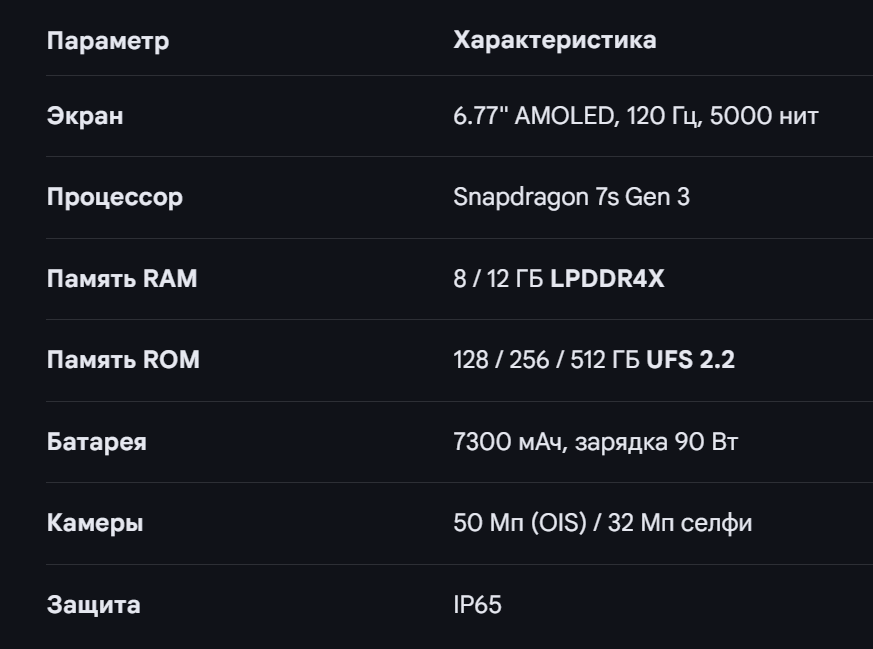Image resolution: width=873 pixels, height=649 pixels.
Task: Click the bold UFS 2.2 text
Action: tap(690, 360)
